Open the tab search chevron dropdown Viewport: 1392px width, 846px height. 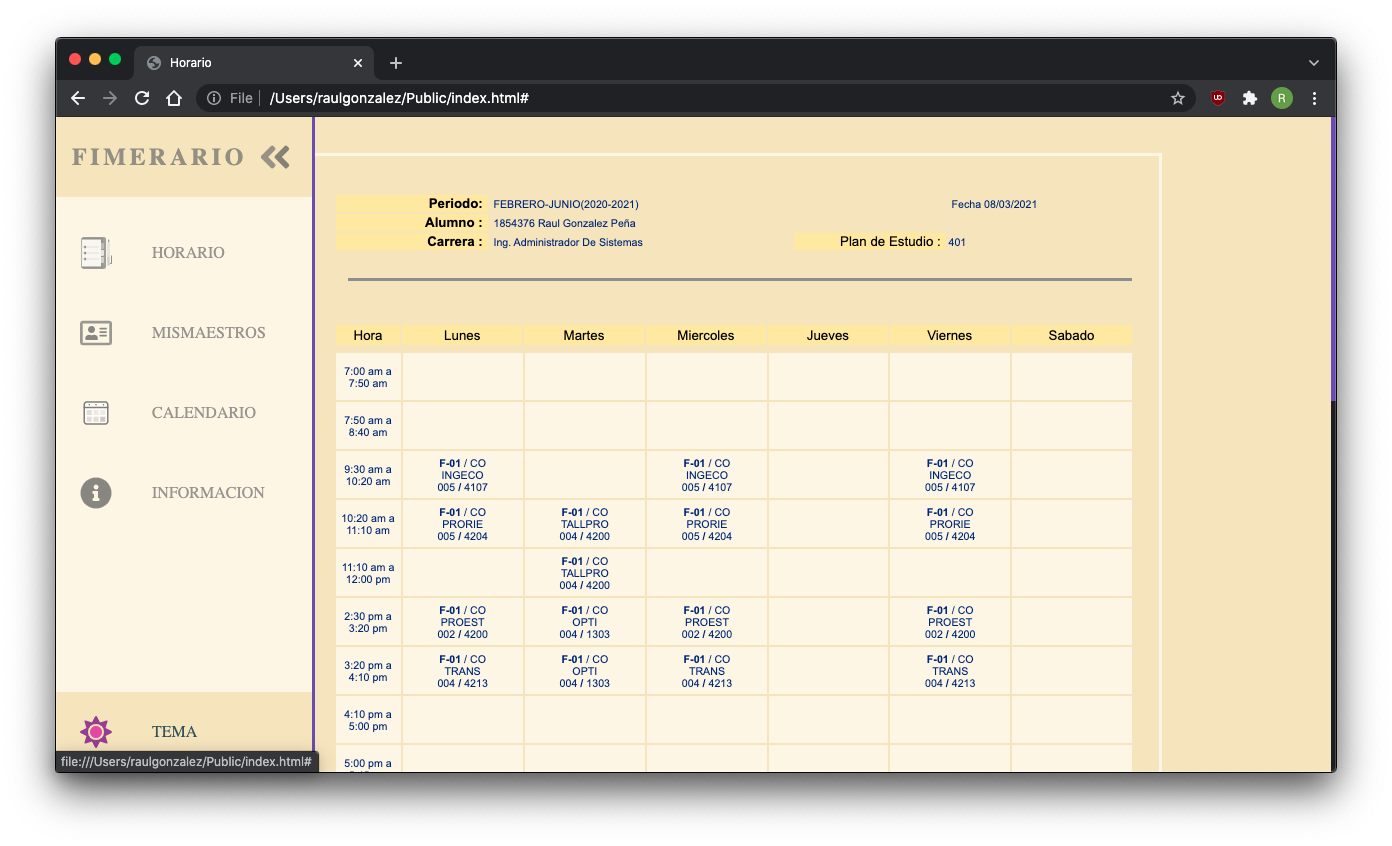pyautogui.click(x=1314, y=63)
